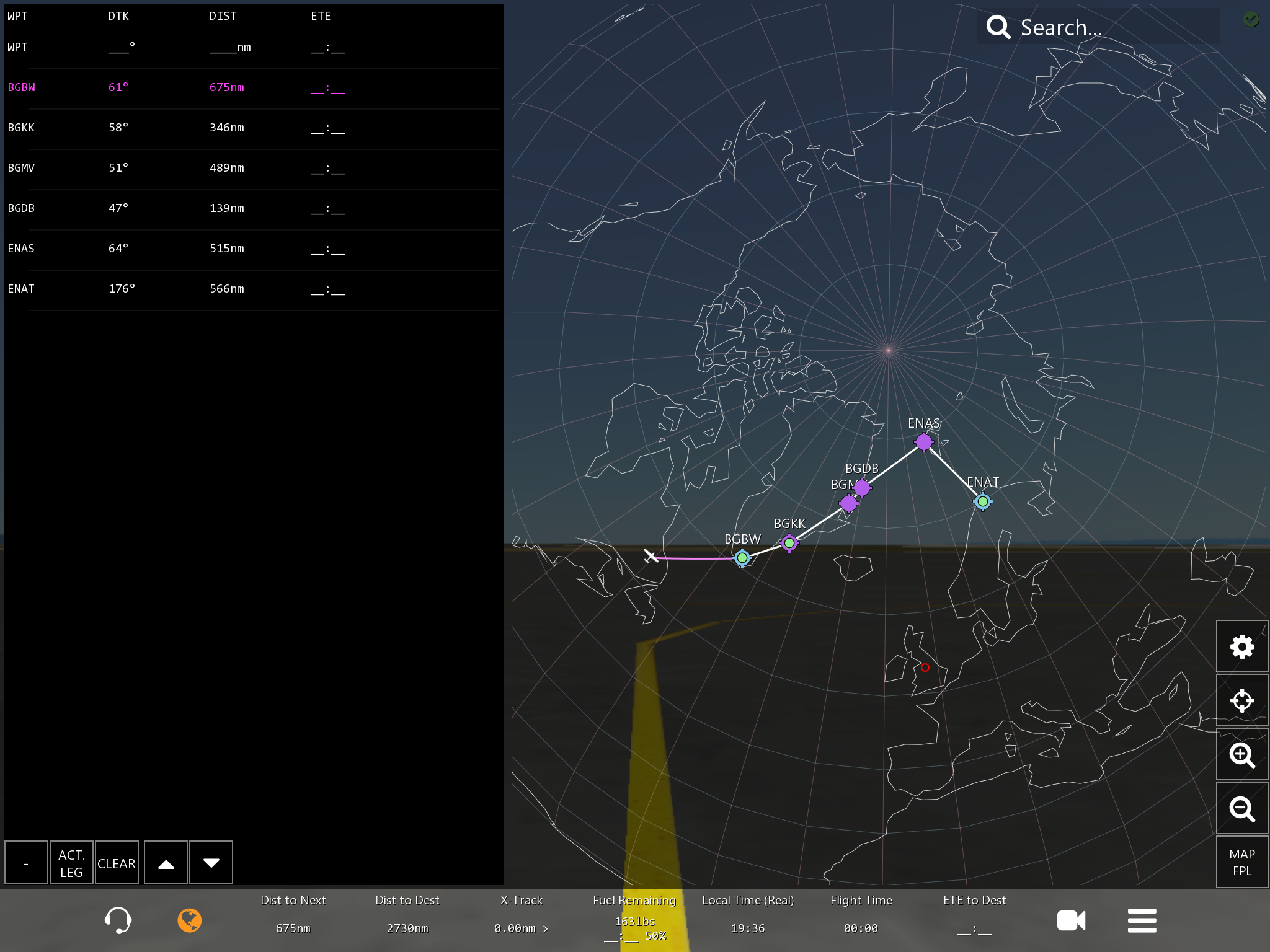Open the map settings gear
Image resolution: width=1270 pixels, height=952 pixels.
pyautogui.click(x=1241, y=646)
